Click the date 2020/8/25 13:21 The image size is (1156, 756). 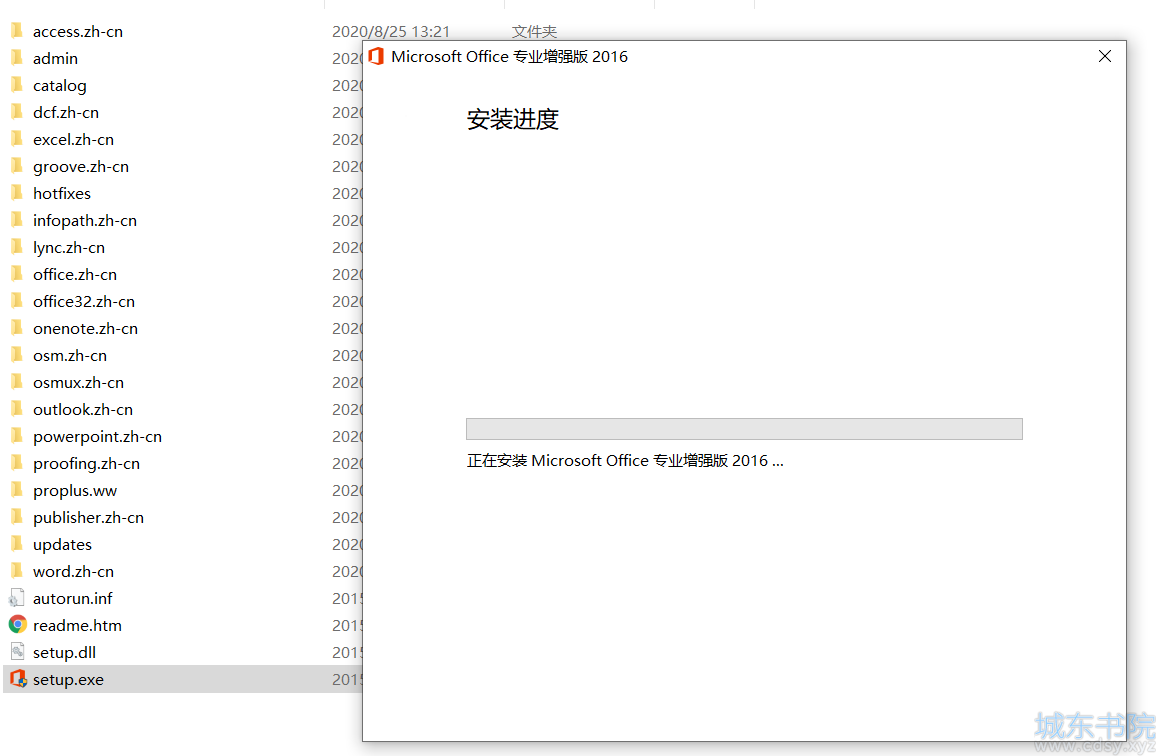pos(391,32)
